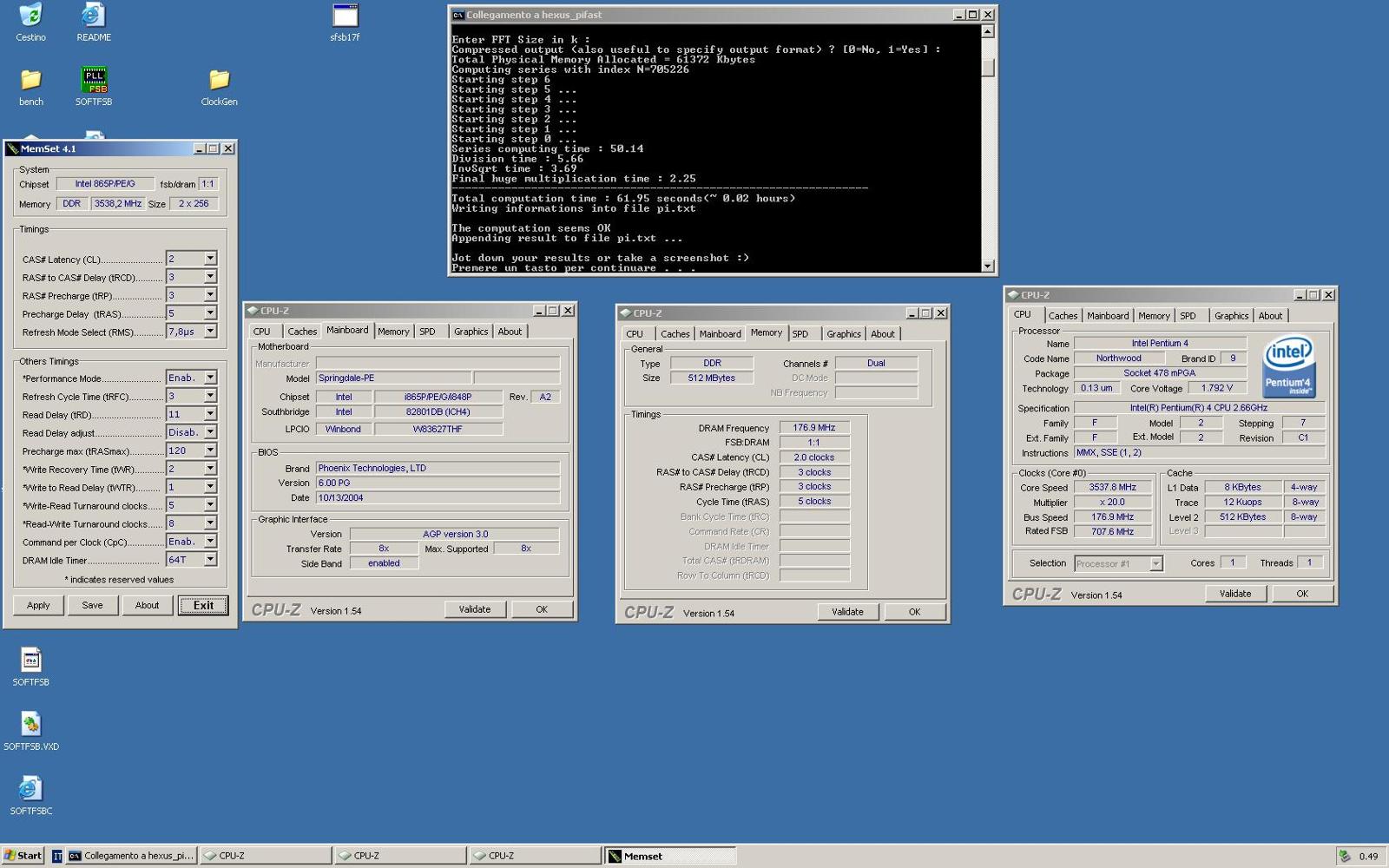Viewport: 1389px width, 868px height.
Task: Switch to CPU tab in Mainboard CPU-Z
Action: pyautogui.click(x=262, y=332)
